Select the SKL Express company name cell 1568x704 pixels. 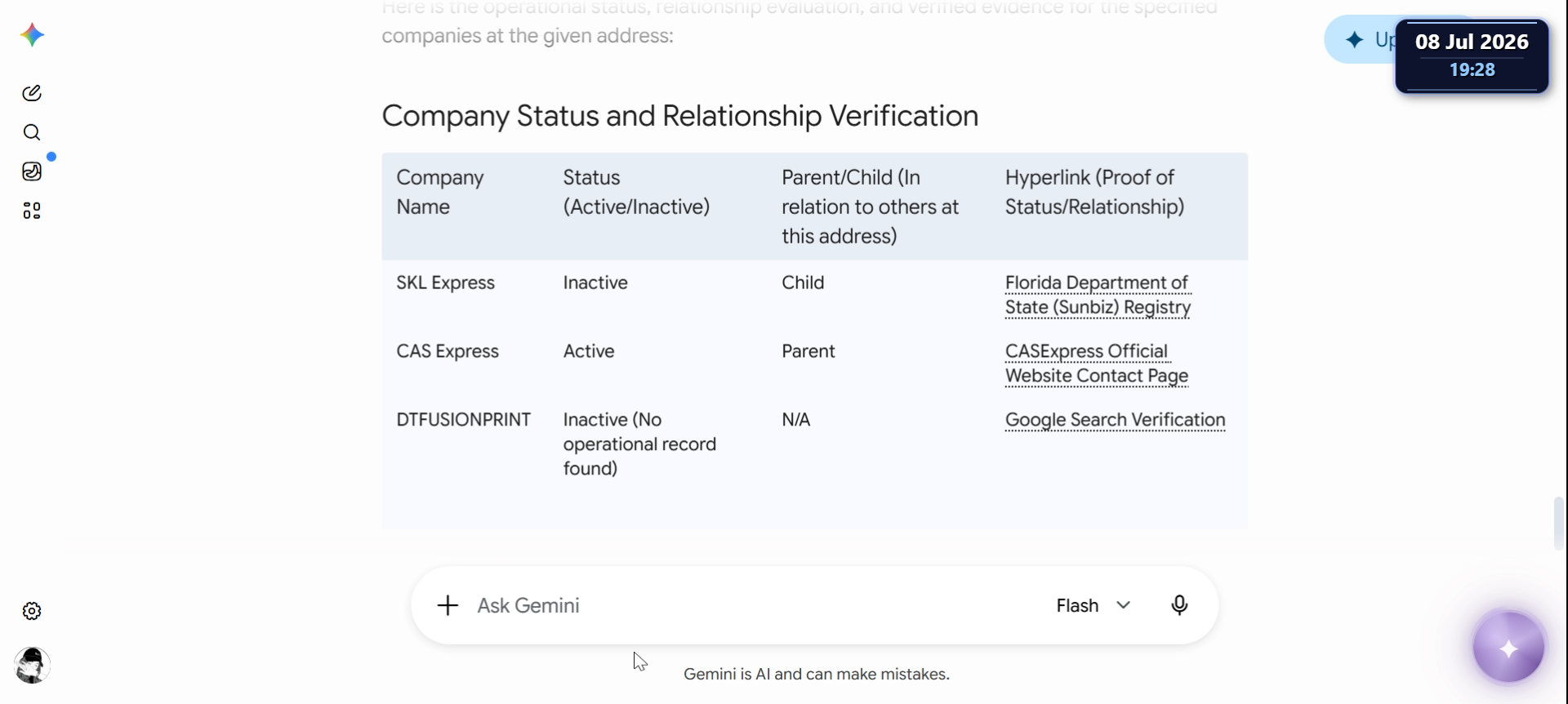pos(446,283)
